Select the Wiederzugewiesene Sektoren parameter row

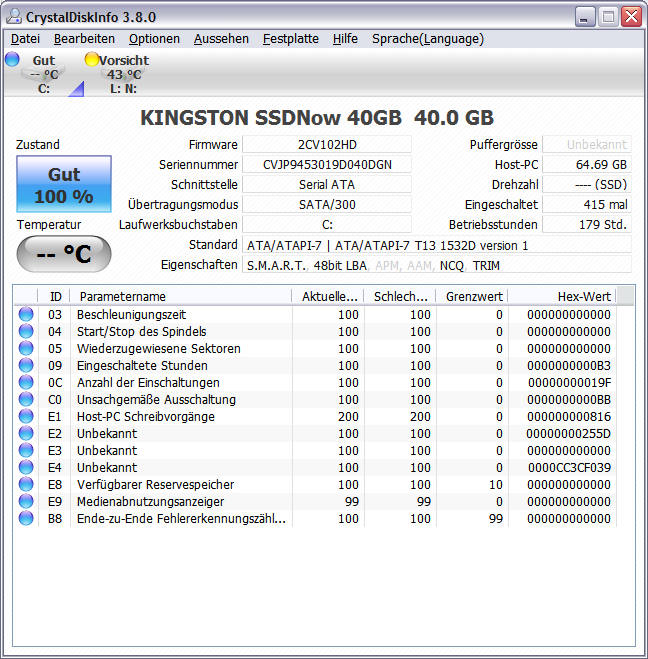coord(315,348)
